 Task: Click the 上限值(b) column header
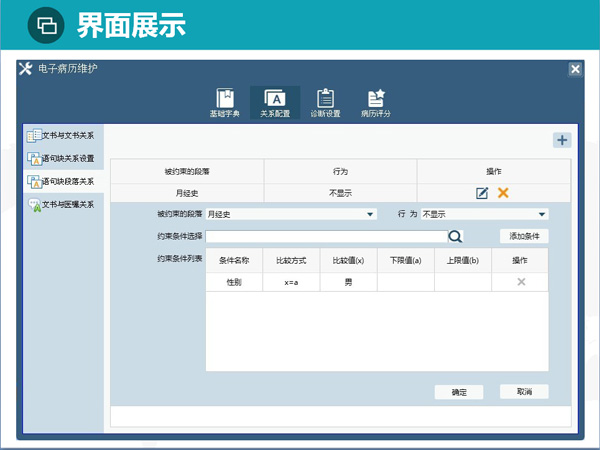tap(463, 261)
